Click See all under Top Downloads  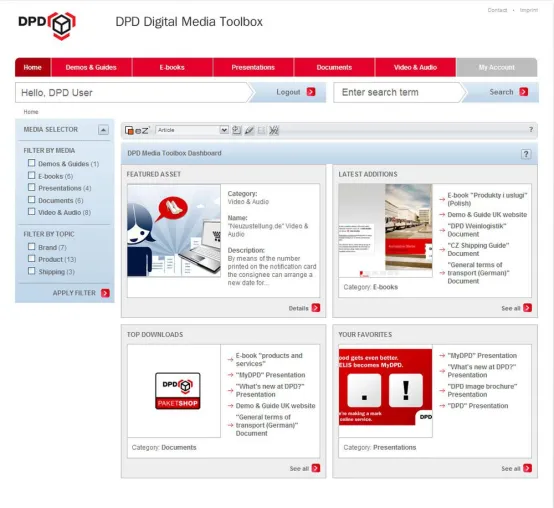(x=299, y=469)
